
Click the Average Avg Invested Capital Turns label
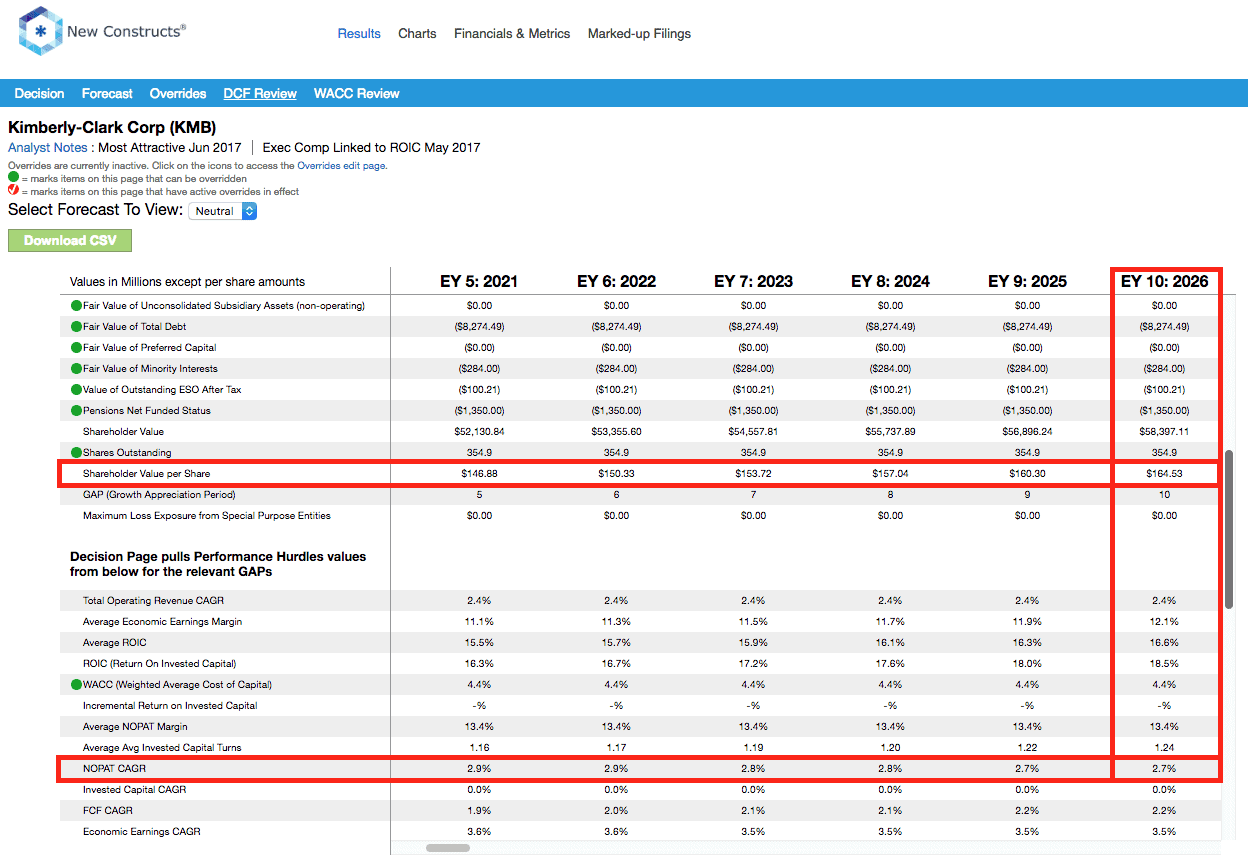pos(162,748)
